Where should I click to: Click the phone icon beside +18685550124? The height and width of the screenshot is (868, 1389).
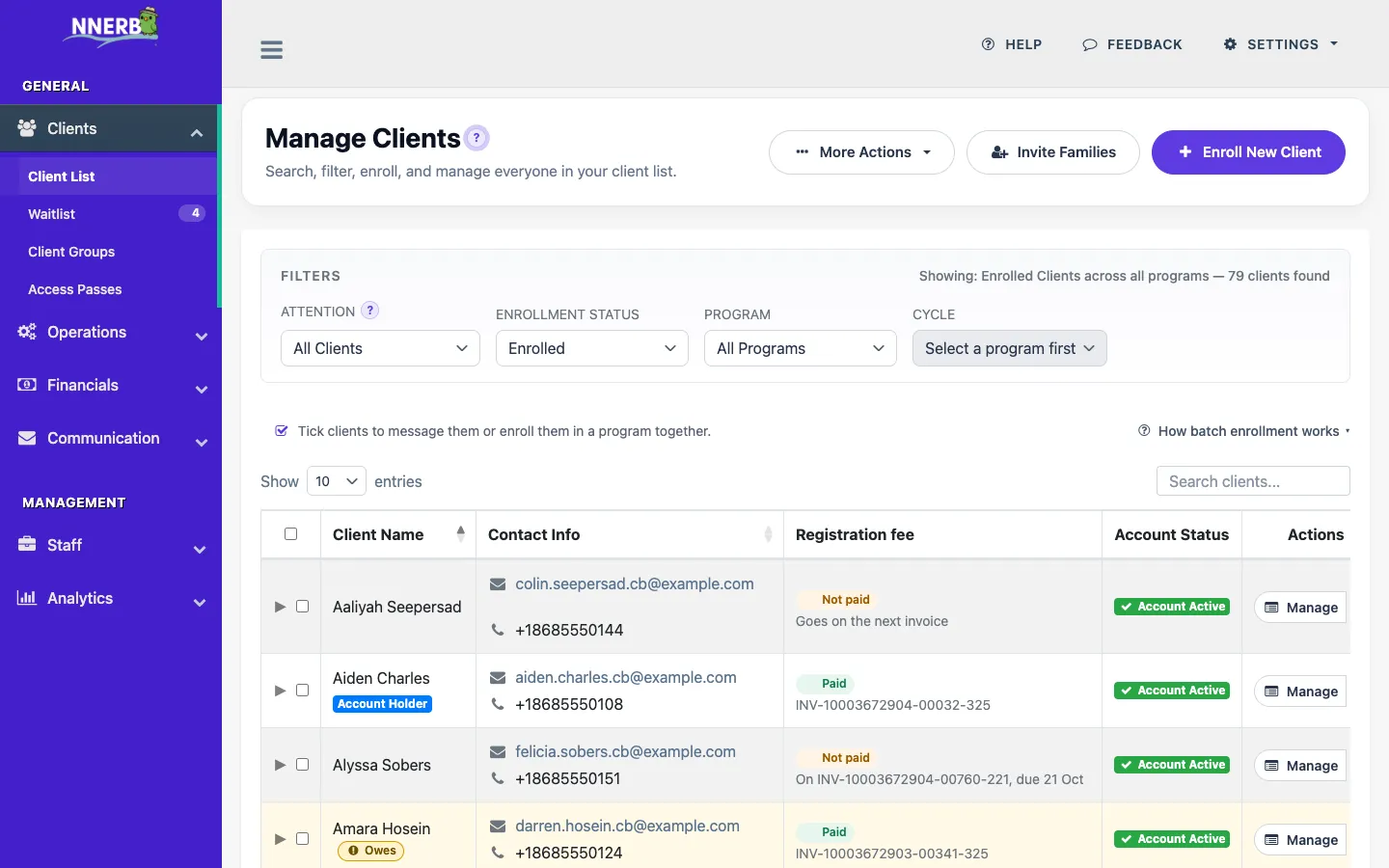click(498, 853)
